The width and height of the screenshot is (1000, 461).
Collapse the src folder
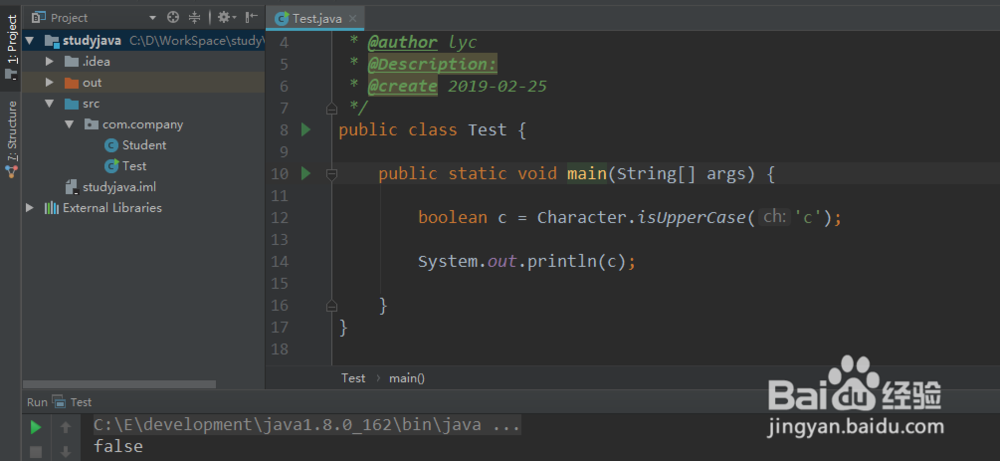(x=50, y=103)
